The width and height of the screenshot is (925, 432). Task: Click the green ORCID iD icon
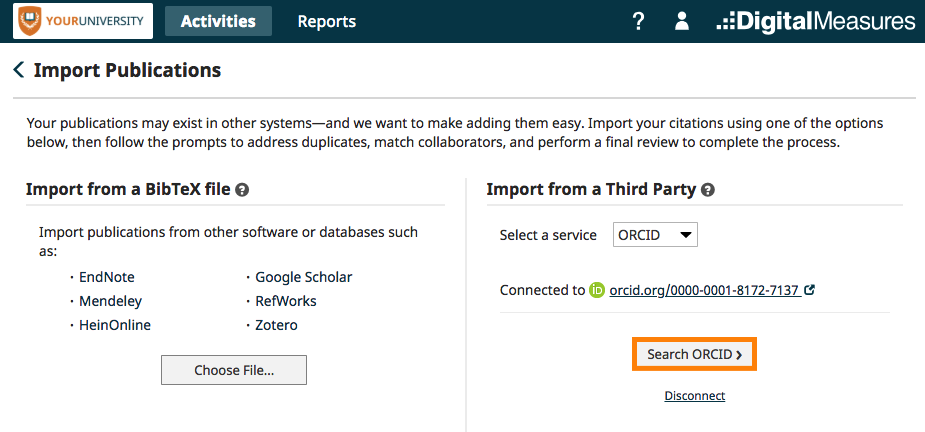597,290
